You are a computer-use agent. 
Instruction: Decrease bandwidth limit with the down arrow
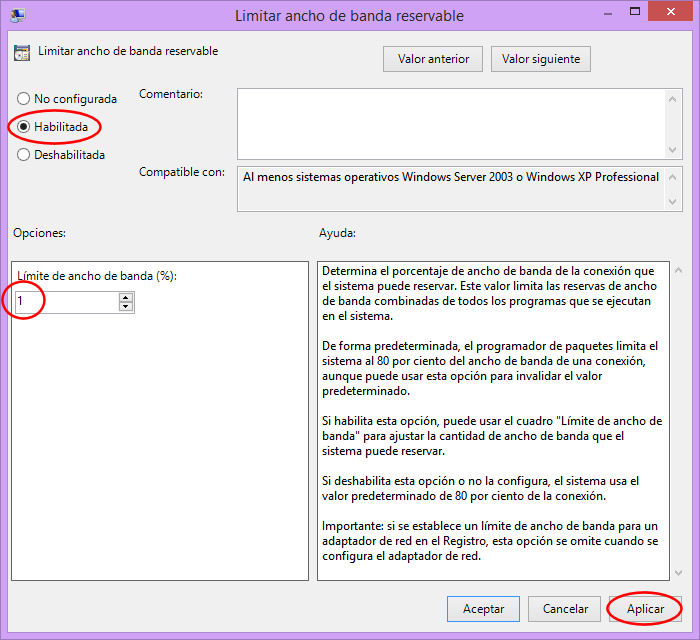[x=126, y=307]
